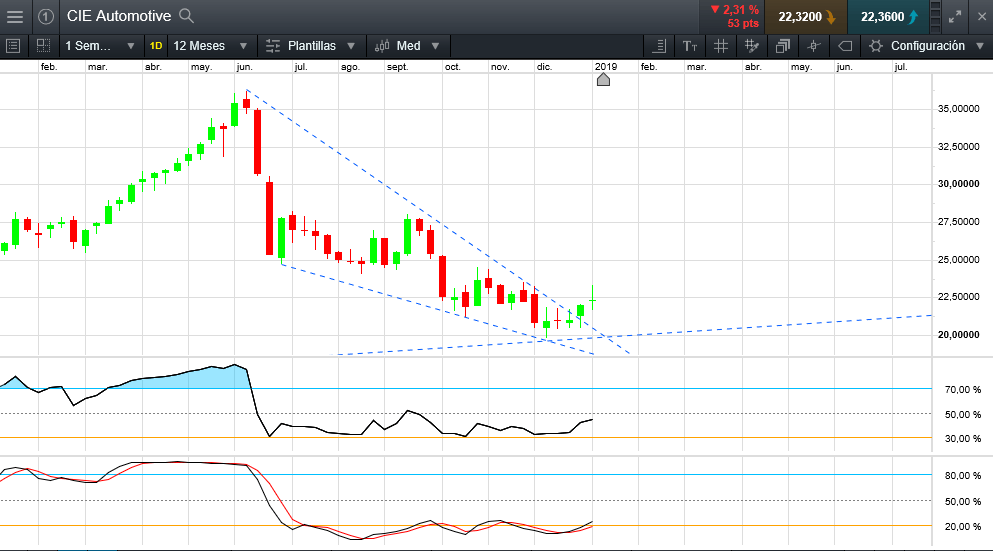Toggle the price scale icon

[x=659, y=46]
